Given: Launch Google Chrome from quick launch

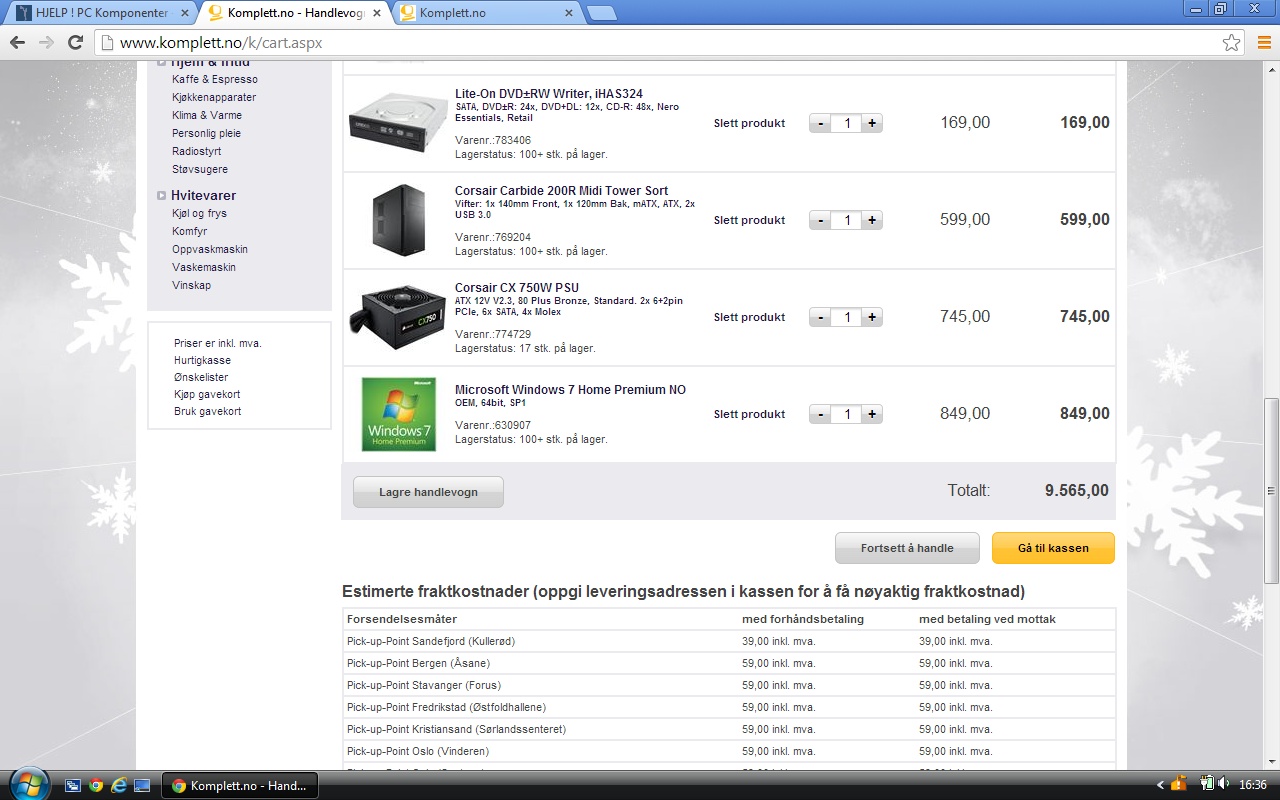Looking at the screenshot, I should (x=96, y=786).
